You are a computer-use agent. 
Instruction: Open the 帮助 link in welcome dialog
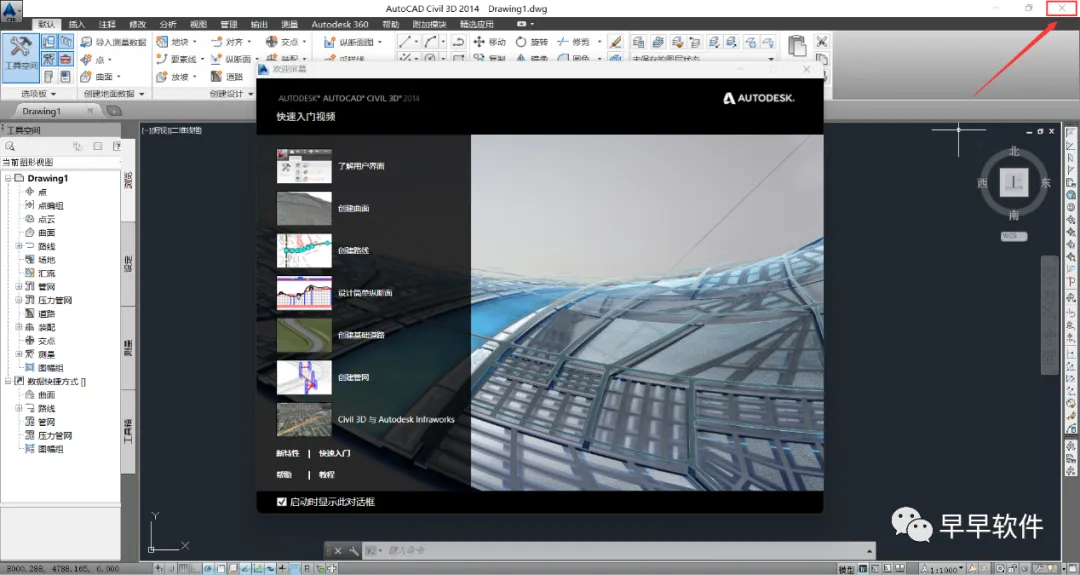tap(284, 474)
